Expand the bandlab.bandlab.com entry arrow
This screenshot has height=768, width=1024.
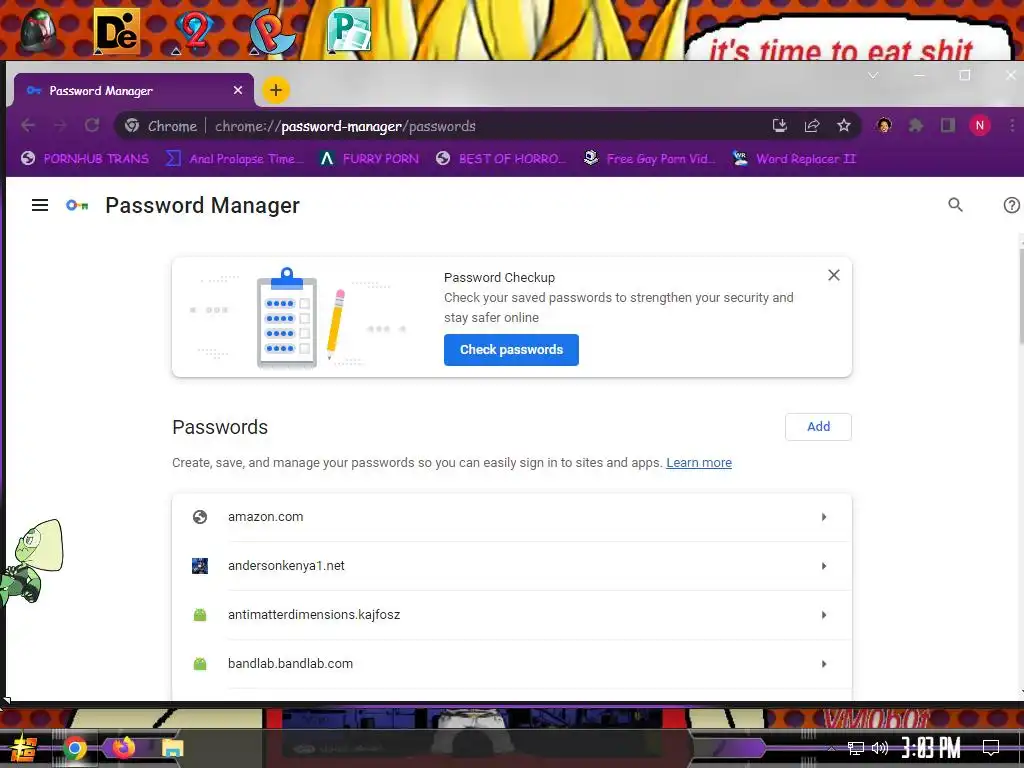click(x=824, y=664)
